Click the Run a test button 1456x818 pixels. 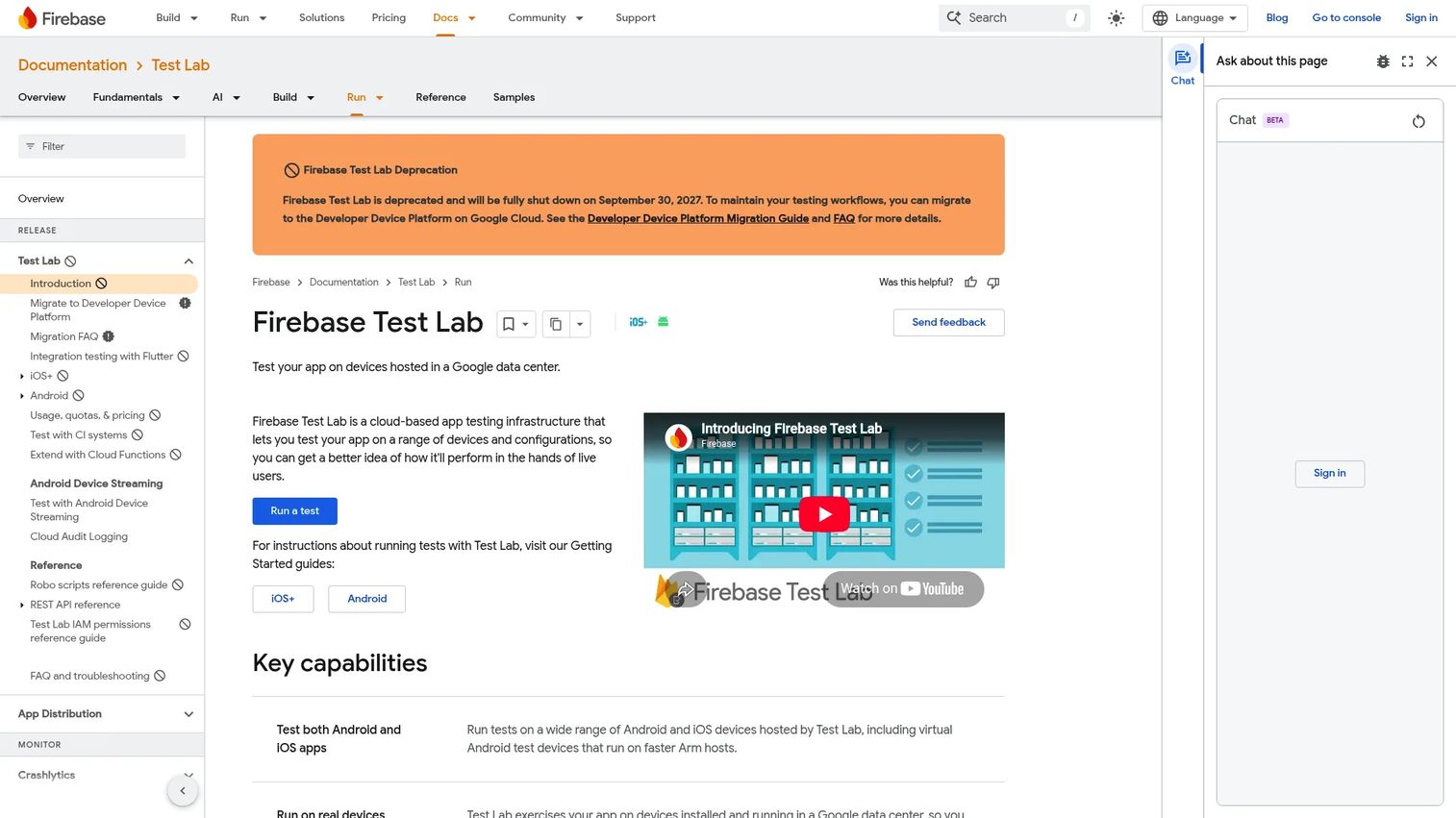294,511
